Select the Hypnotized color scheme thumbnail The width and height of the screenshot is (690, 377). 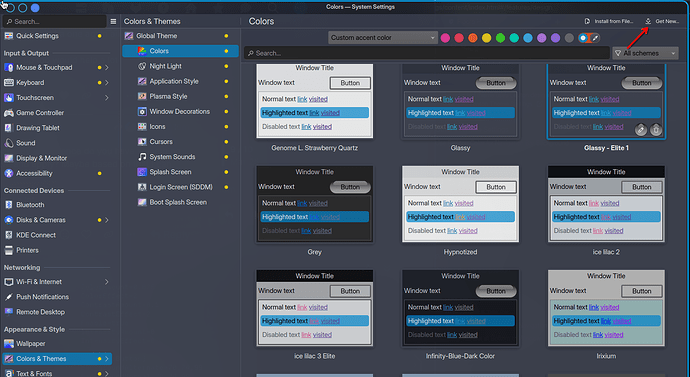point(460,204)
